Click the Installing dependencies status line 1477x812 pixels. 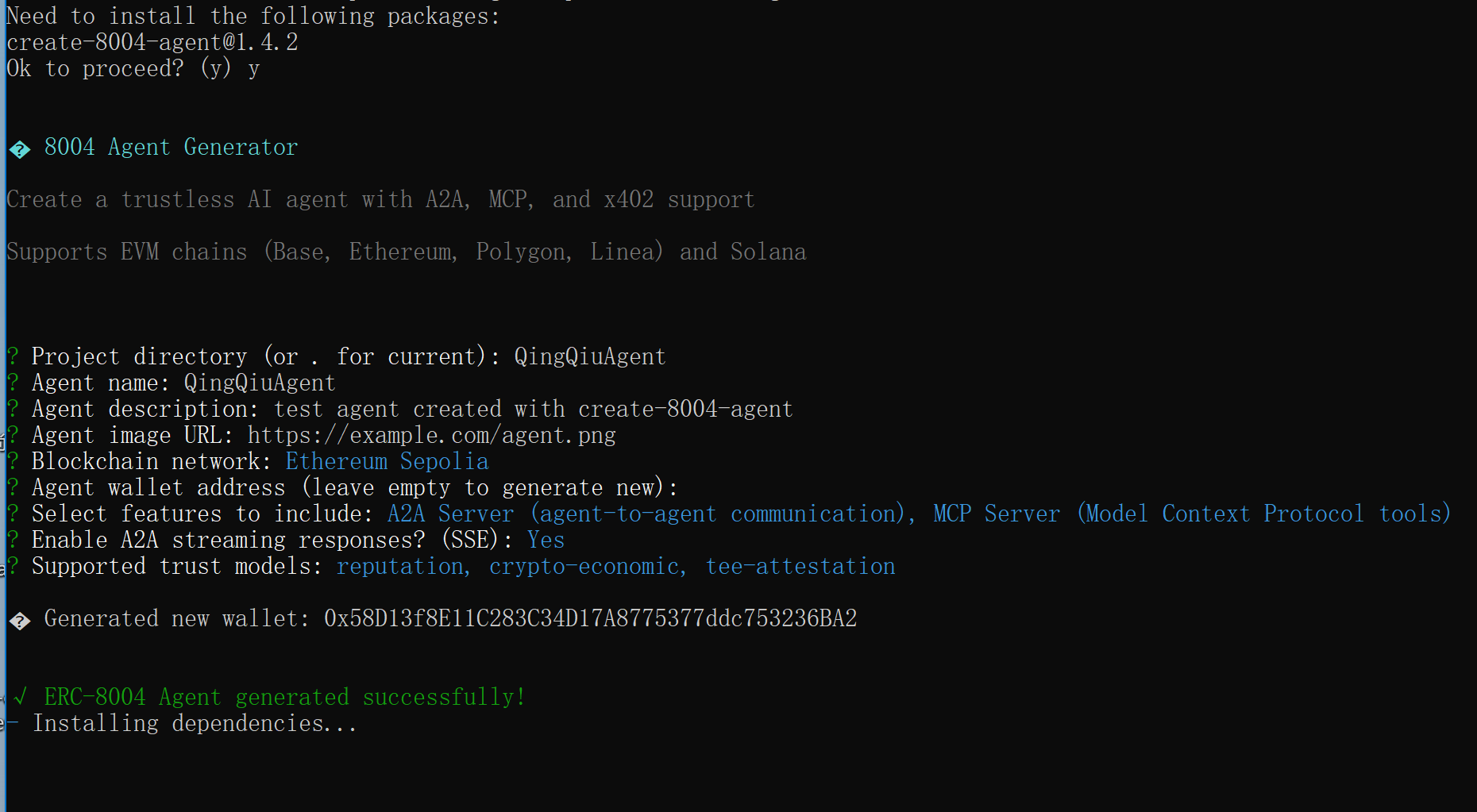tap(195, 723)
